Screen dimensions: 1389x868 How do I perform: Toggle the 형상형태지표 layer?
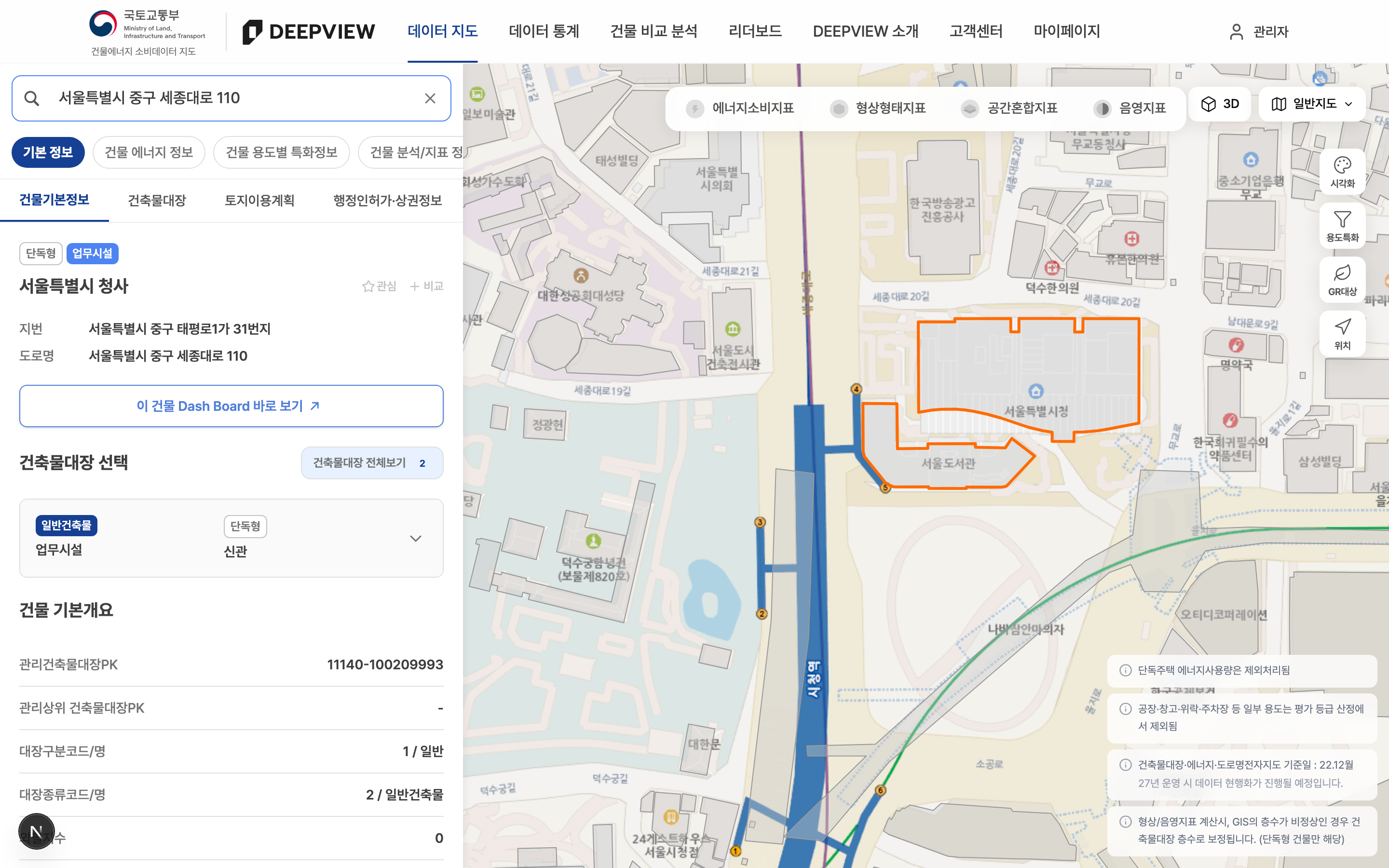click(878, 108)
